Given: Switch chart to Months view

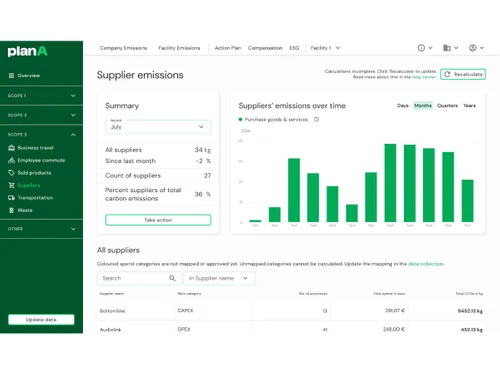Looking at the screenshot, I should click(x=423, y=106).
